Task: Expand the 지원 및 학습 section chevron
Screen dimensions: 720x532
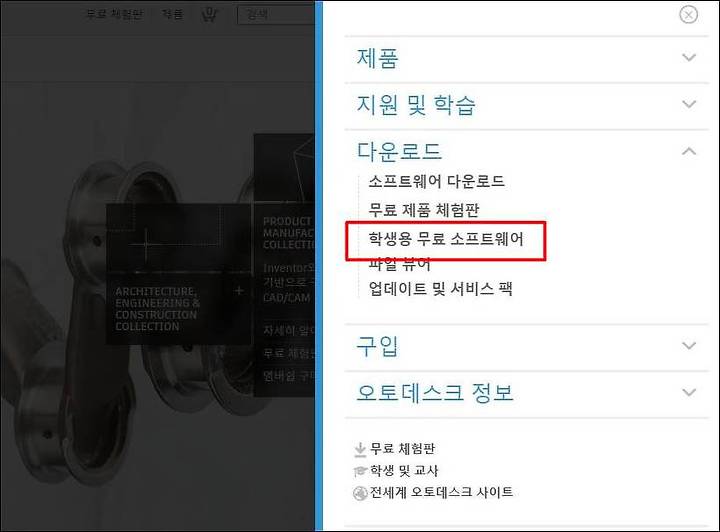Action: 689,104
